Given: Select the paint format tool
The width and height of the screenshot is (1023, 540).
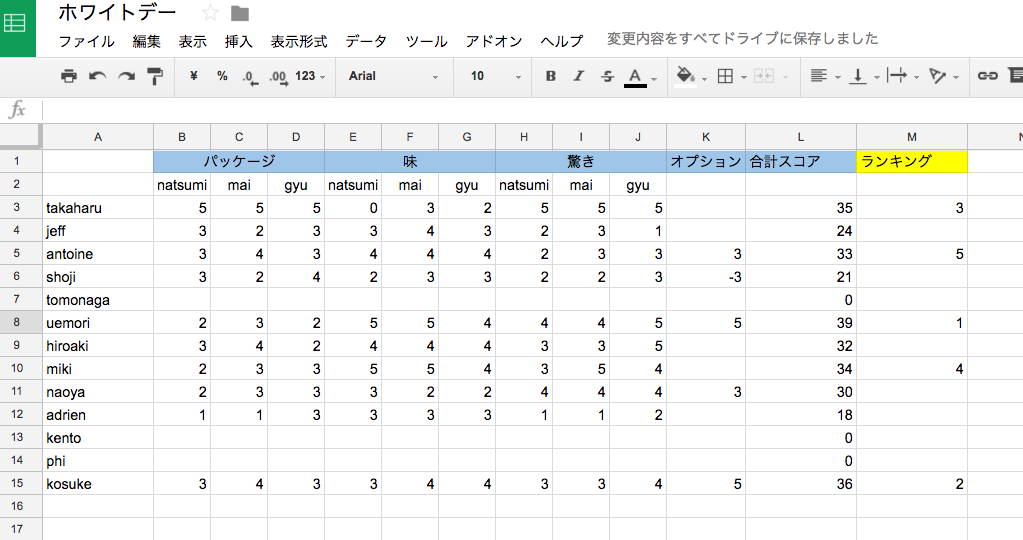Looking at the screenshot, I should 155,76.
